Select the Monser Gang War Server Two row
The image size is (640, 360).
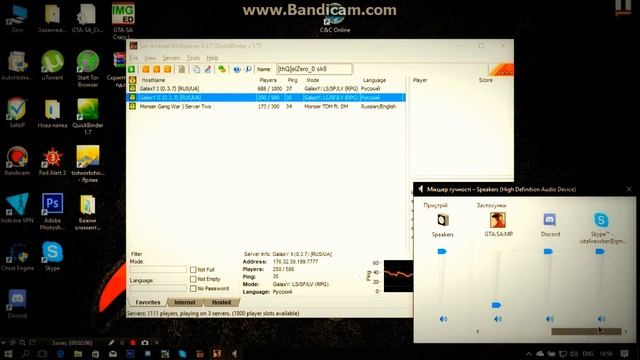coord(267,107)
